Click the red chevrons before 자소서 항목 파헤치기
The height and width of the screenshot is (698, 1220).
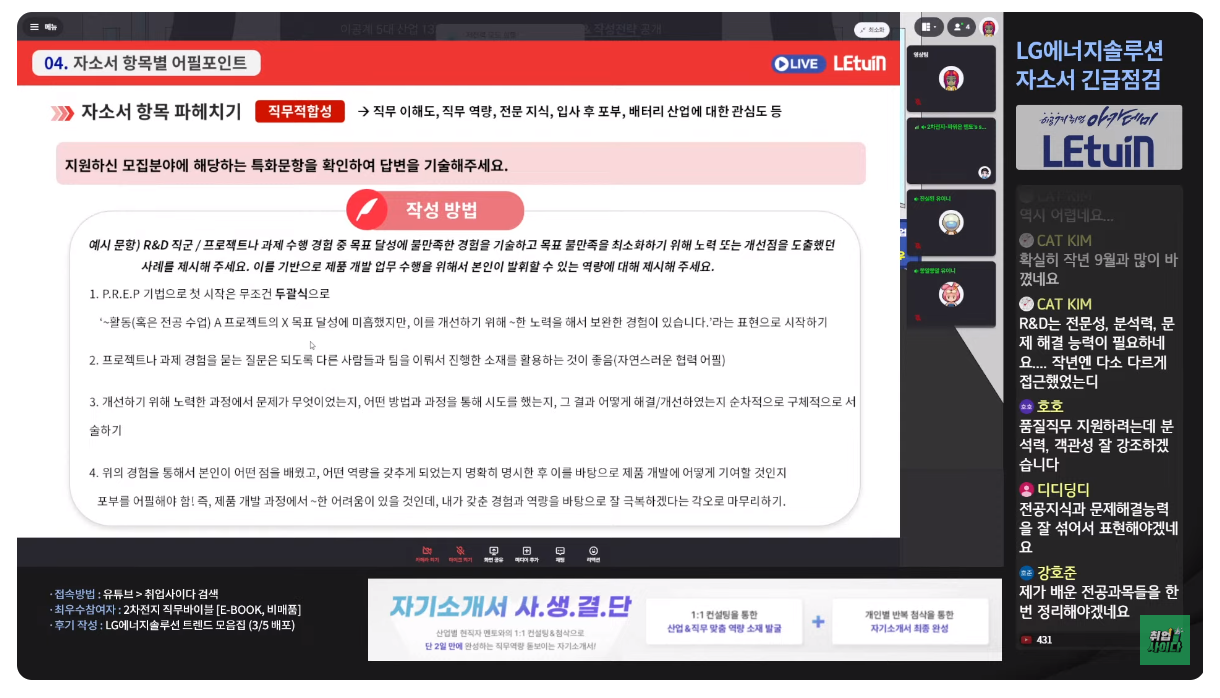63,112
